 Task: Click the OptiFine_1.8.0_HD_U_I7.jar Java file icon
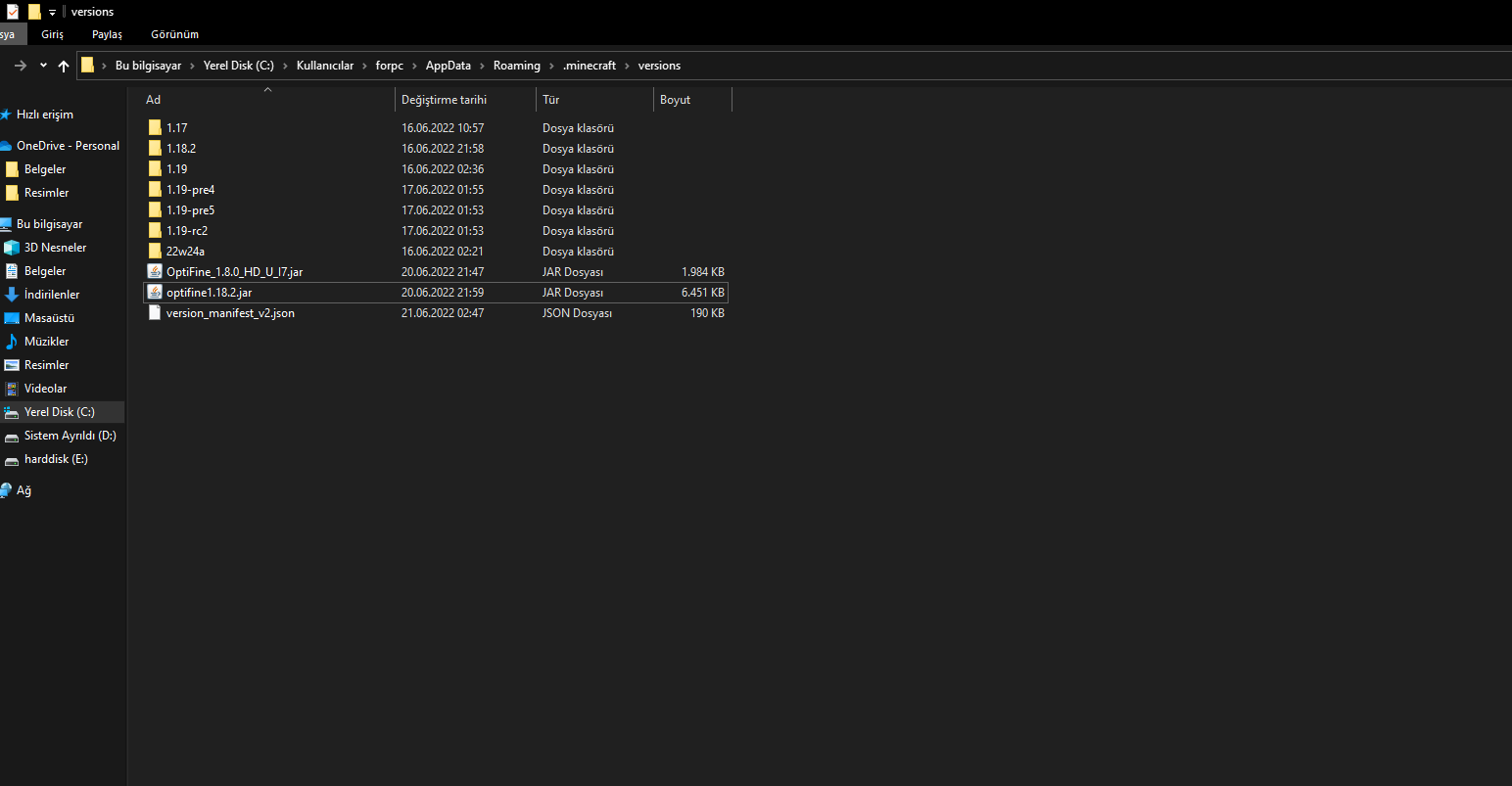click(x=155, y=272)
